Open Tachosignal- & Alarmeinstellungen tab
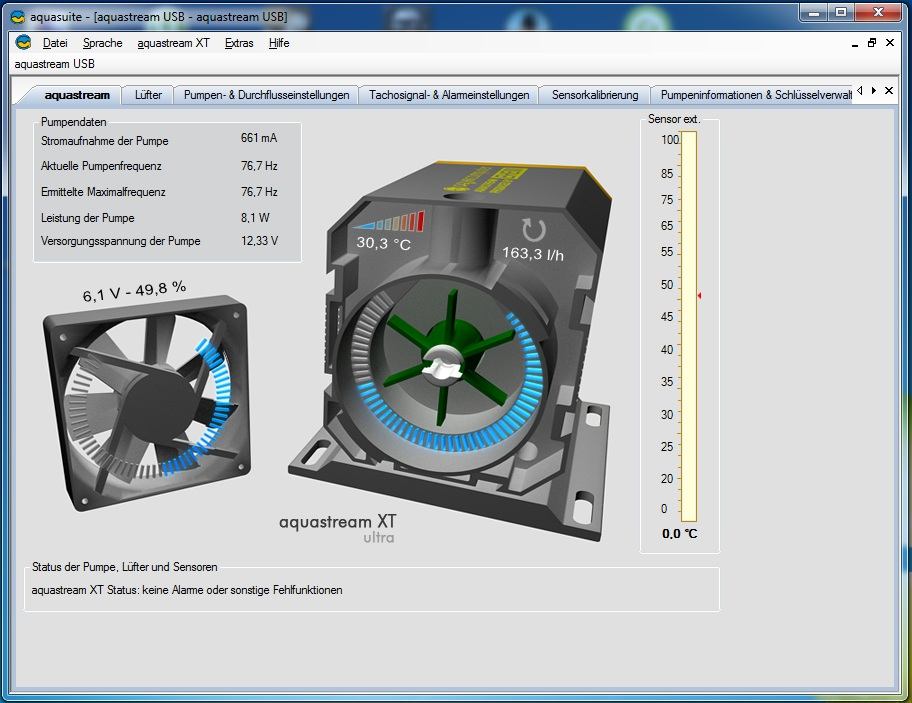This screenshot has height=703, width=912. (x=449, y=95)
